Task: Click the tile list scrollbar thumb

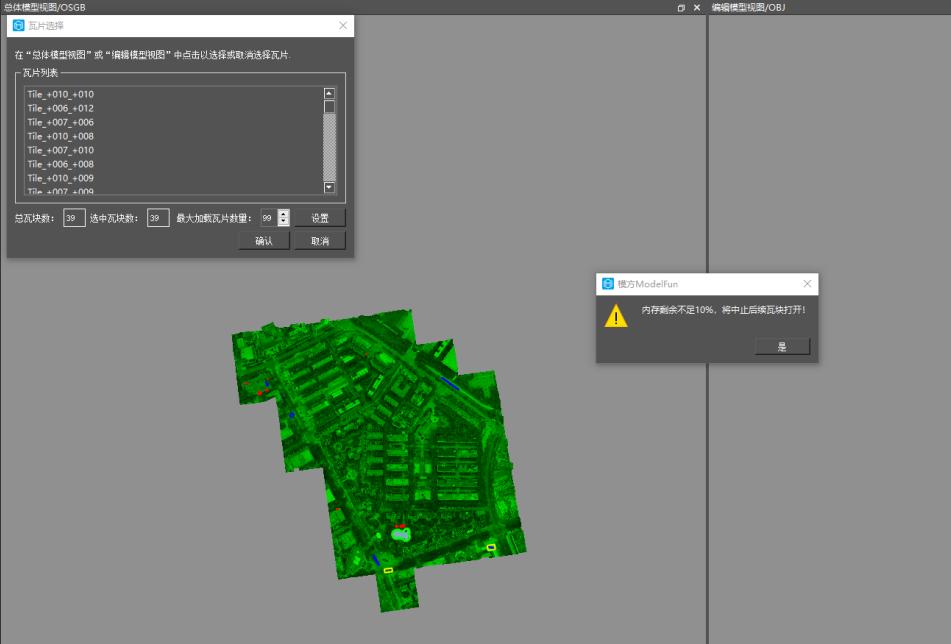Action: click(329, 107)
